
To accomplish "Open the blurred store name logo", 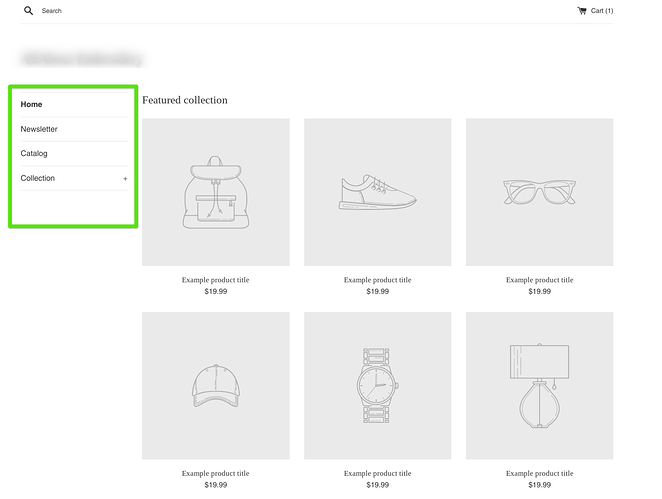I will pyautogui.click(x=83, y=59).
